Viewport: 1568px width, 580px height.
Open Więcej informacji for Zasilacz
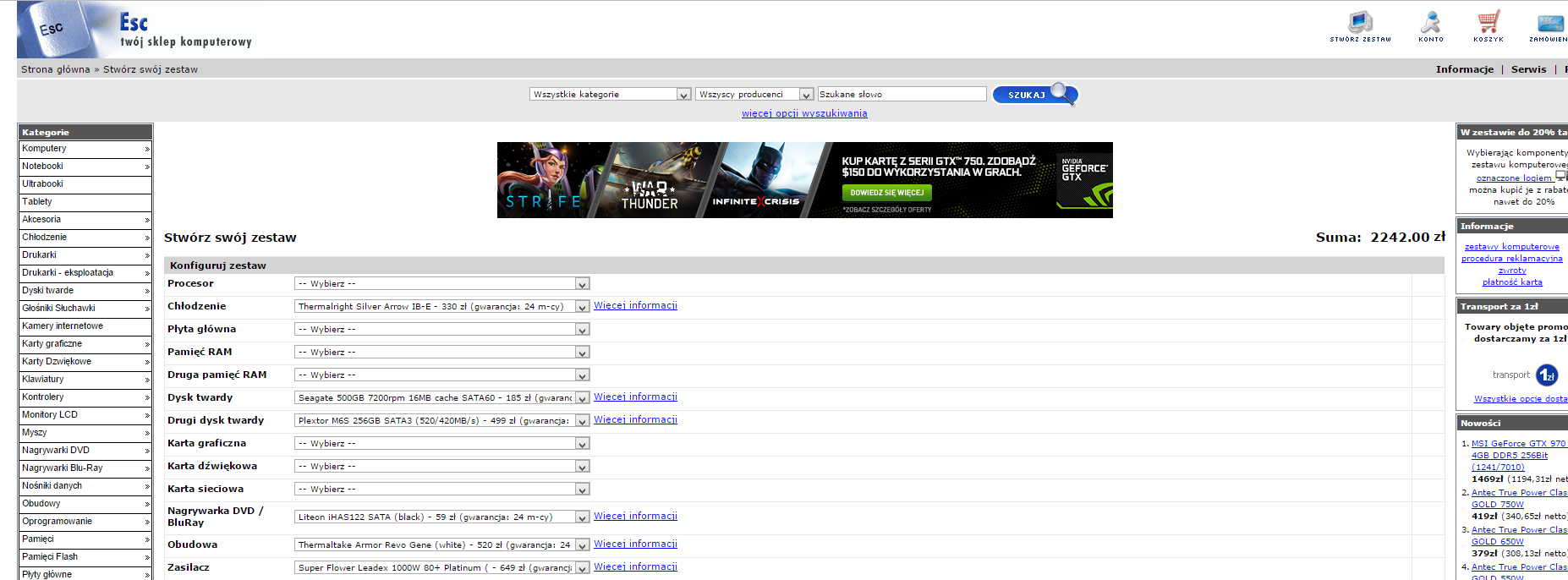pyautogui.click(x=635, y=567)
